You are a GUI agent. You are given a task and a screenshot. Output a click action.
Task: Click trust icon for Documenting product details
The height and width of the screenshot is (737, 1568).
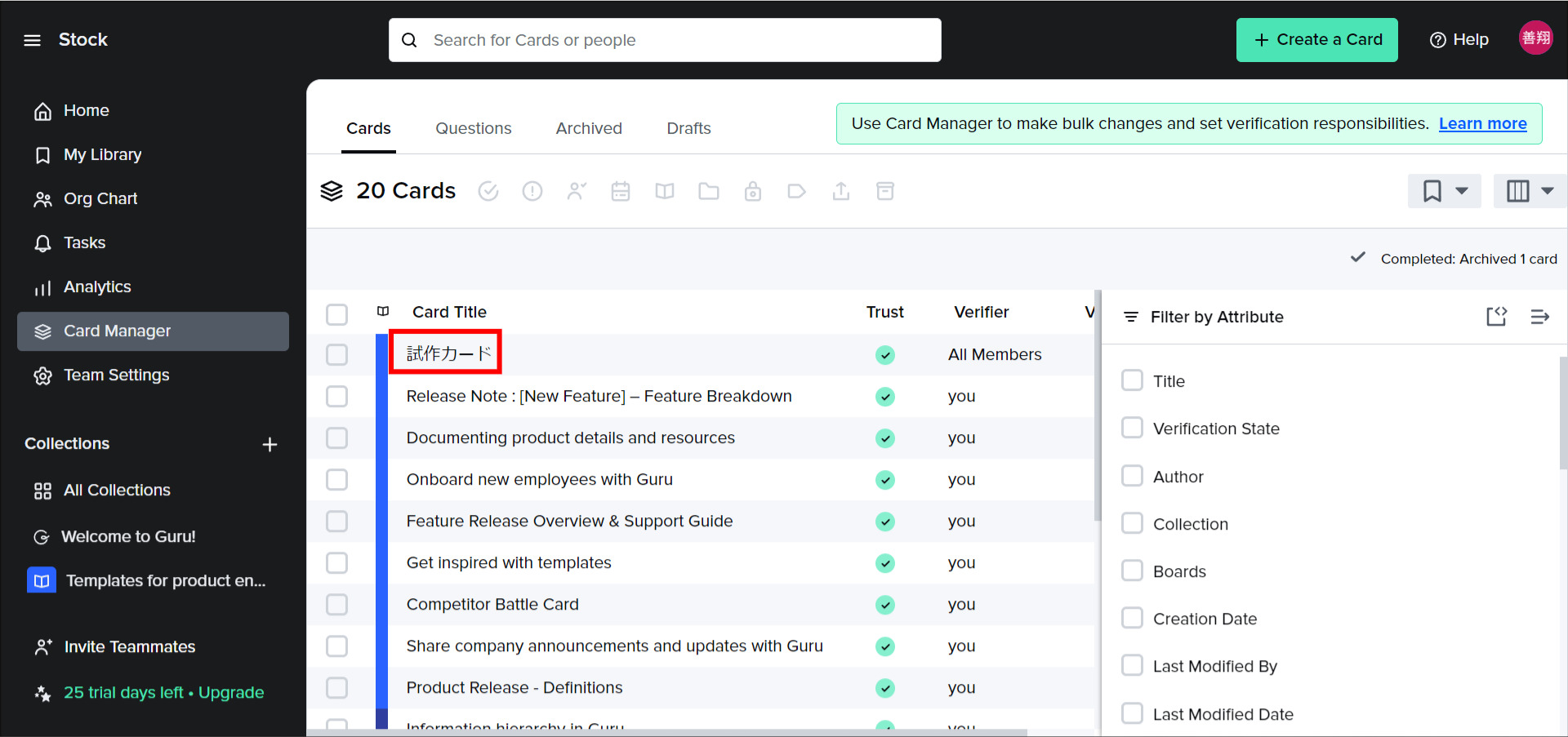pyautogui.click(x=885, y=438)
